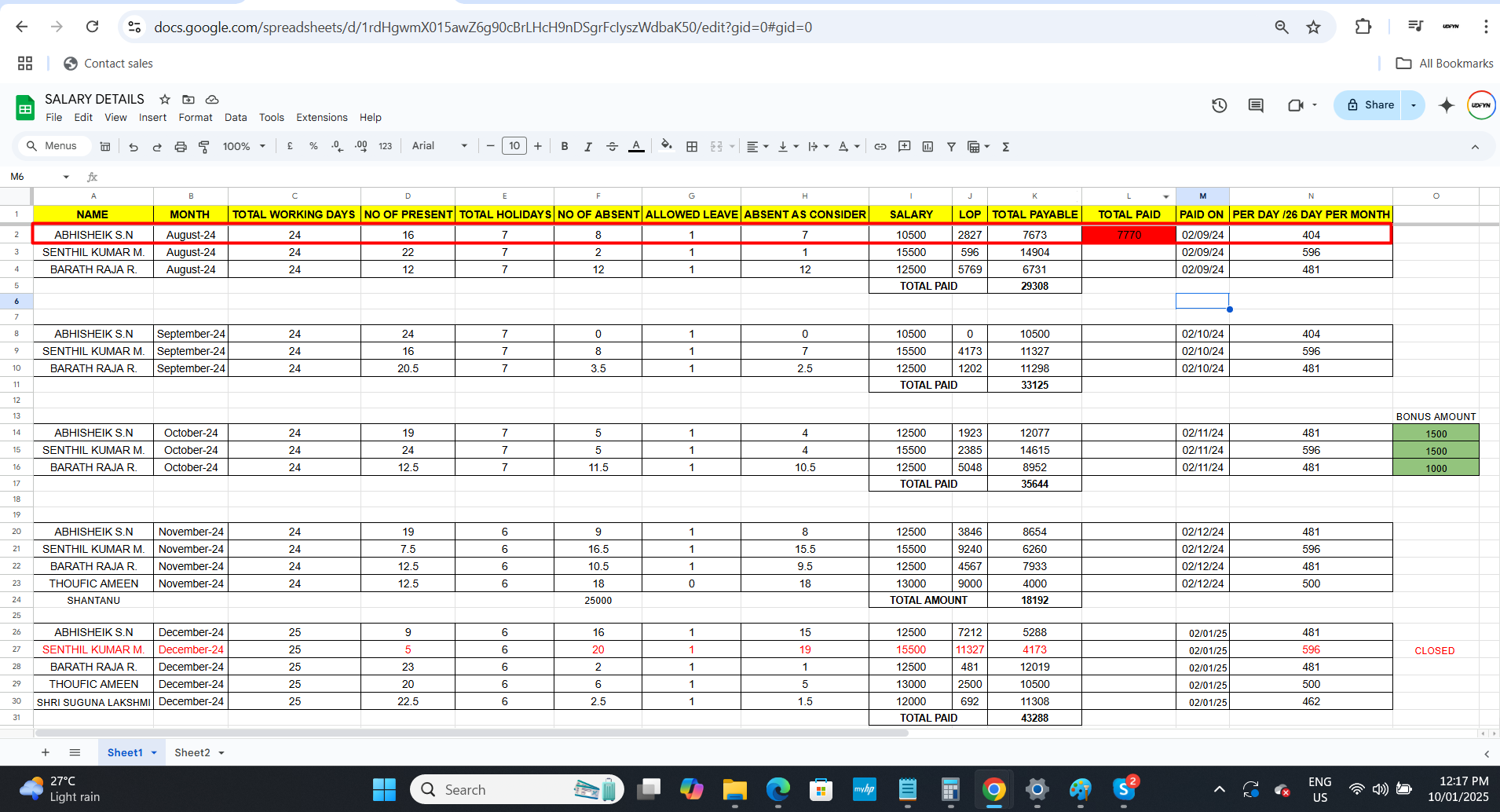The width and height of the screenshot is (1500, 812).
Task: Collapse the toolbar using up chevron
Action: click(x=1475, y=147)
